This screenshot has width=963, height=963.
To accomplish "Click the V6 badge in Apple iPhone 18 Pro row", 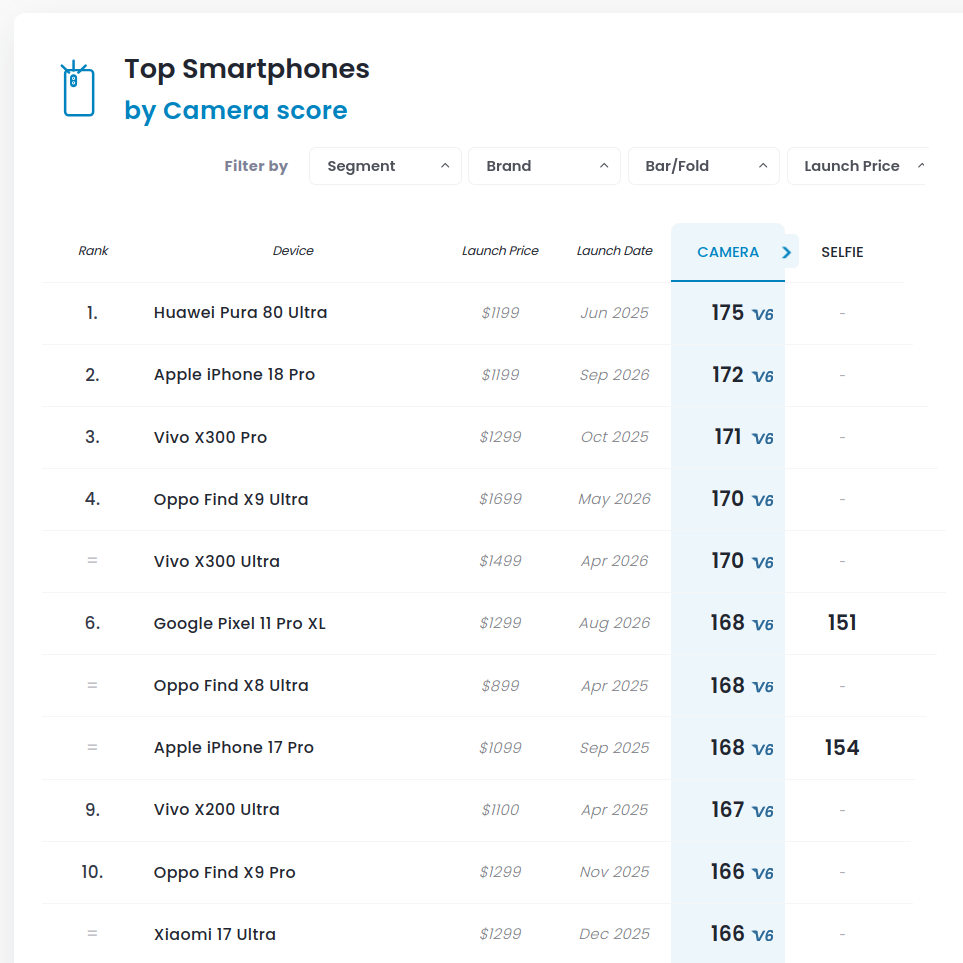I will click(x=763, y=377).
